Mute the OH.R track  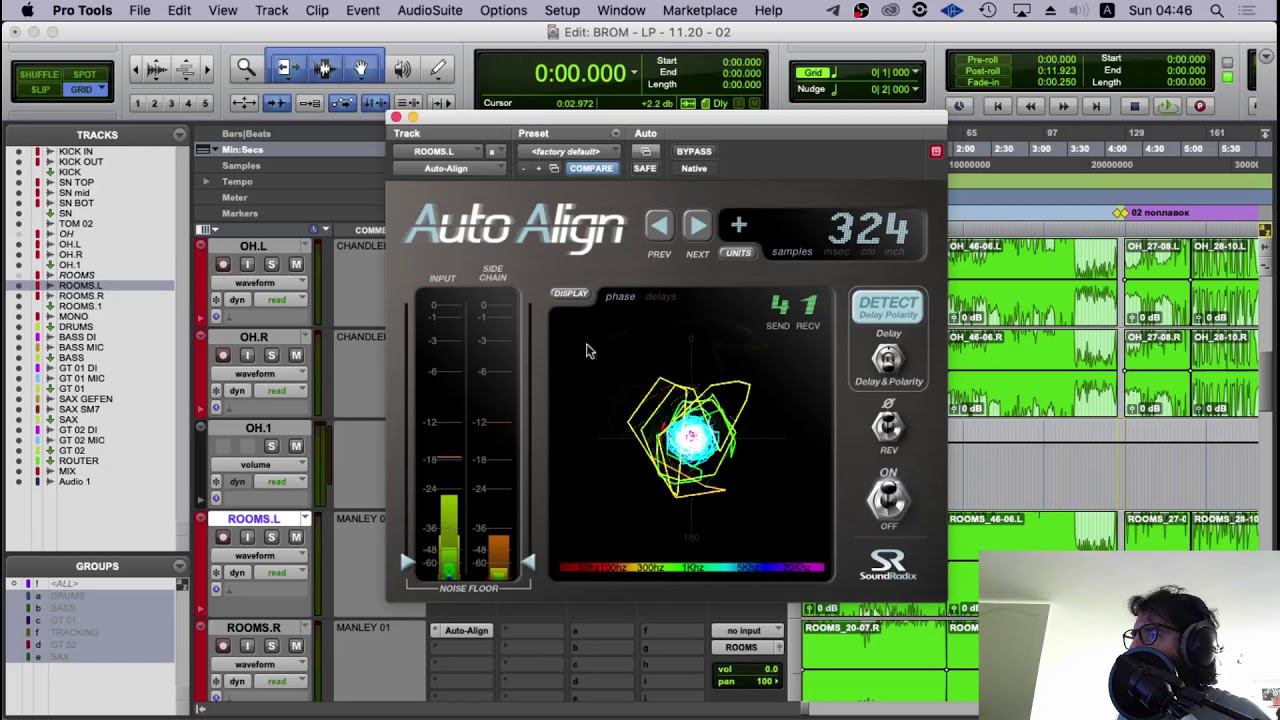tap(296, 355)
